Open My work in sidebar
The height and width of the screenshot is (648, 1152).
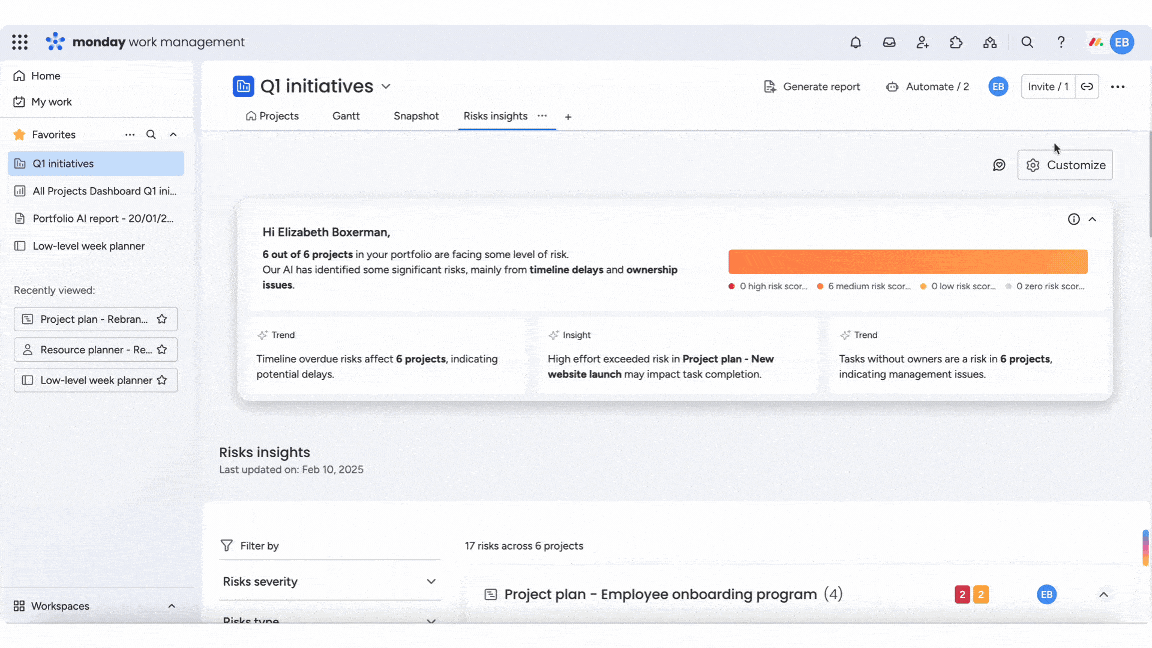coord(51,102)
